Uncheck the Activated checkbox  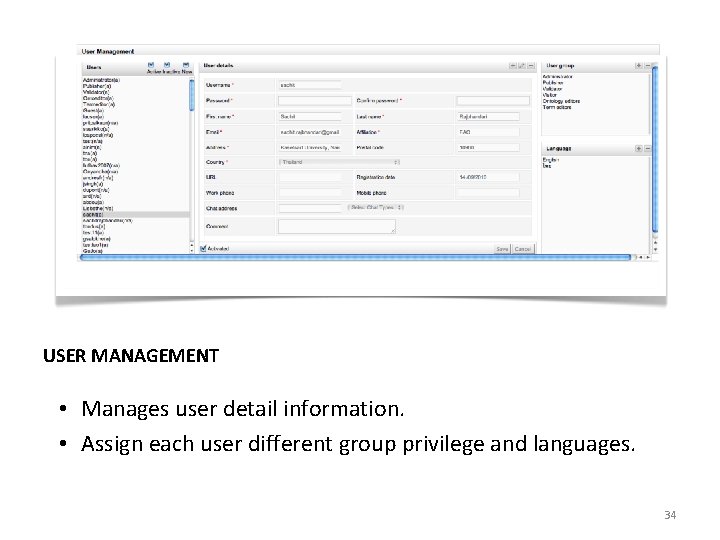203,248
